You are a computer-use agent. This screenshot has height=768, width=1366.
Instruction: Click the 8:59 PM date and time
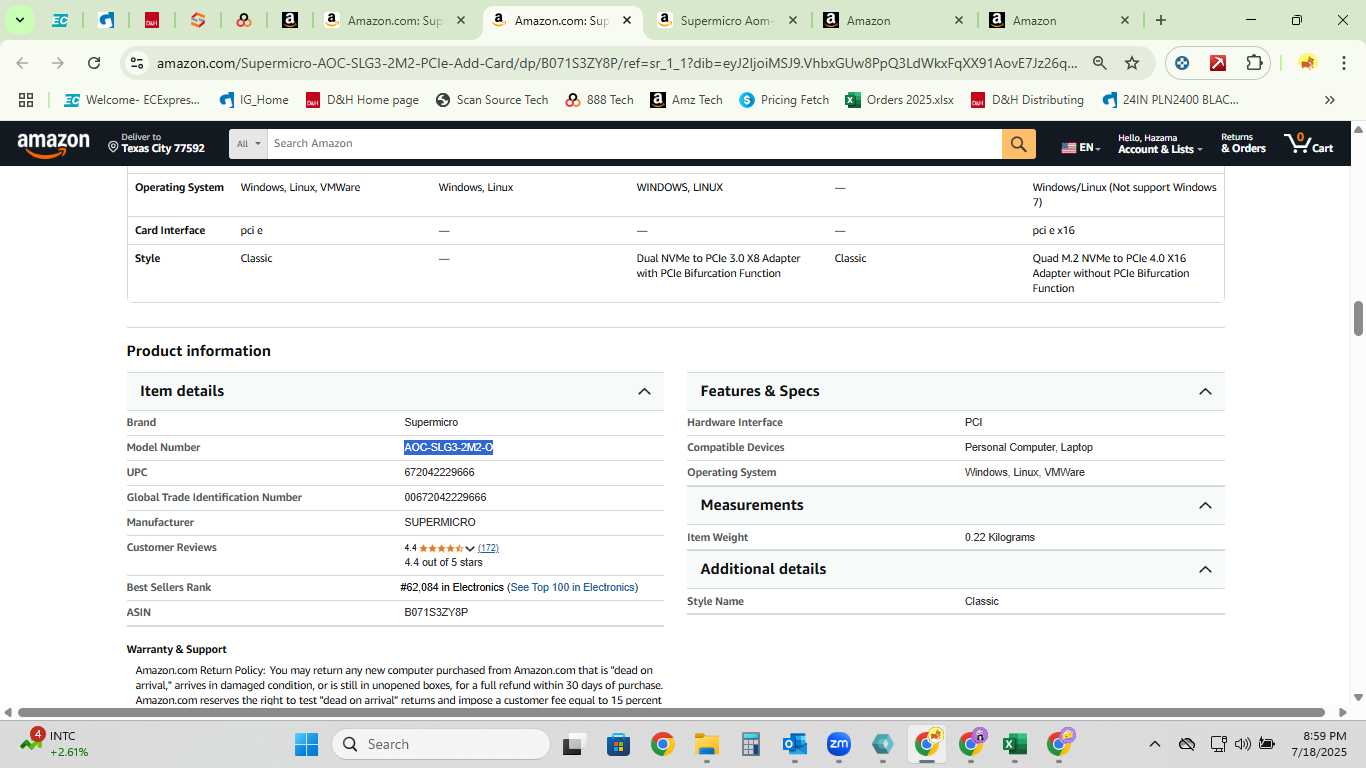click(1318, 744)
